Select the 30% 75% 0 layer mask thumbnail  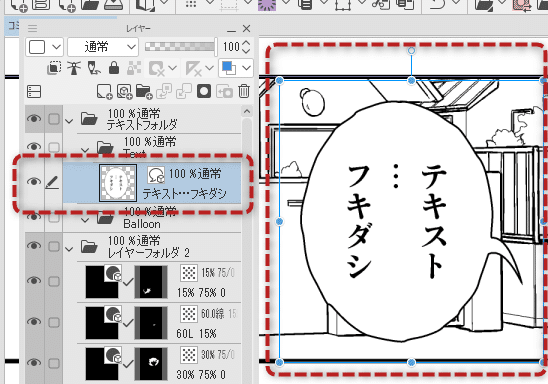[151, 364]
